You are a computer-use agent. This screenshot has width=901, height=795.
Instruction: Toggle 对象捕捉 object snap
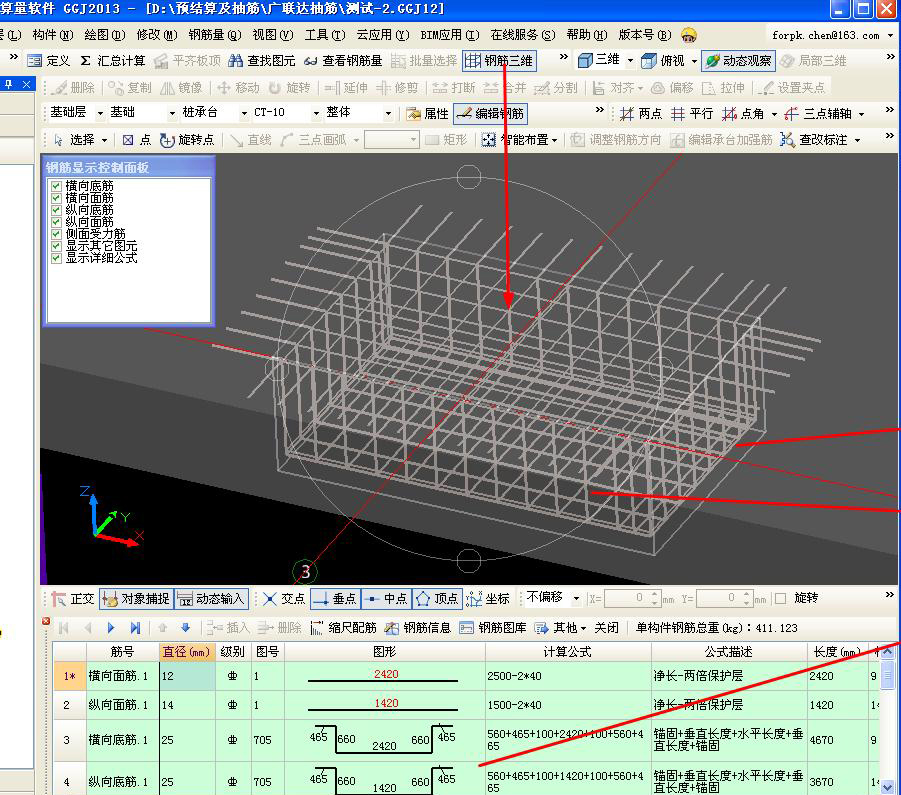(x=136, y=599)
